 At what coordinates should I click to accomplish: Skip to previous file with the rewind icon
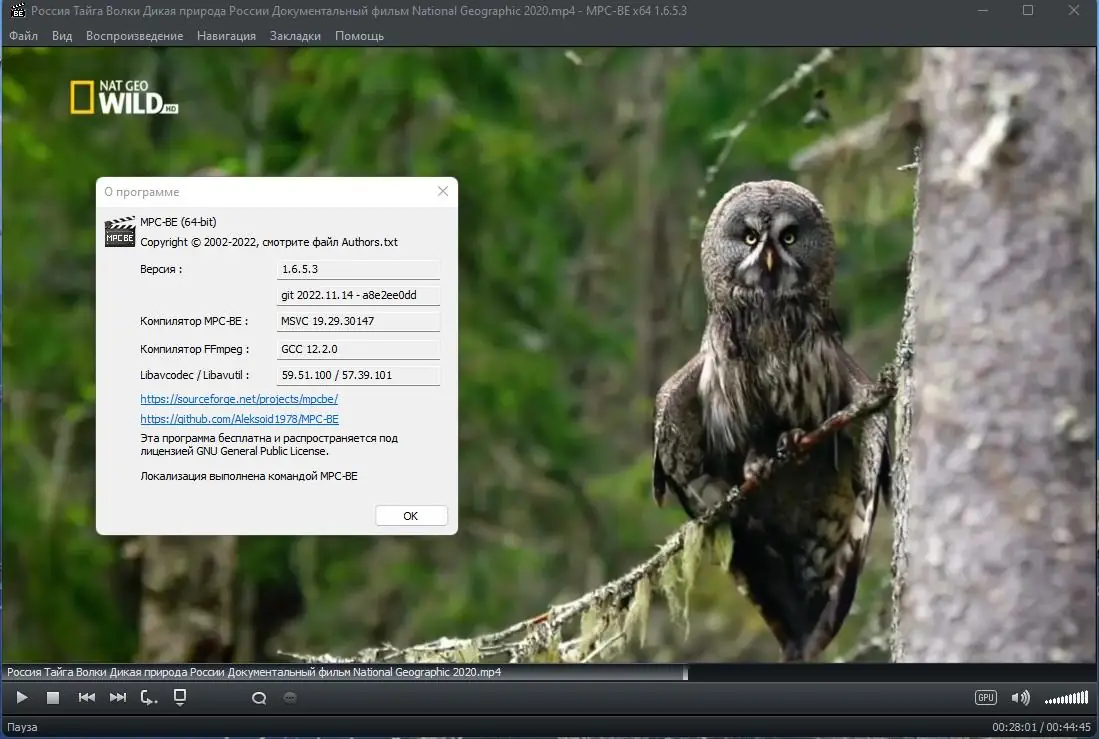(86, 697)
